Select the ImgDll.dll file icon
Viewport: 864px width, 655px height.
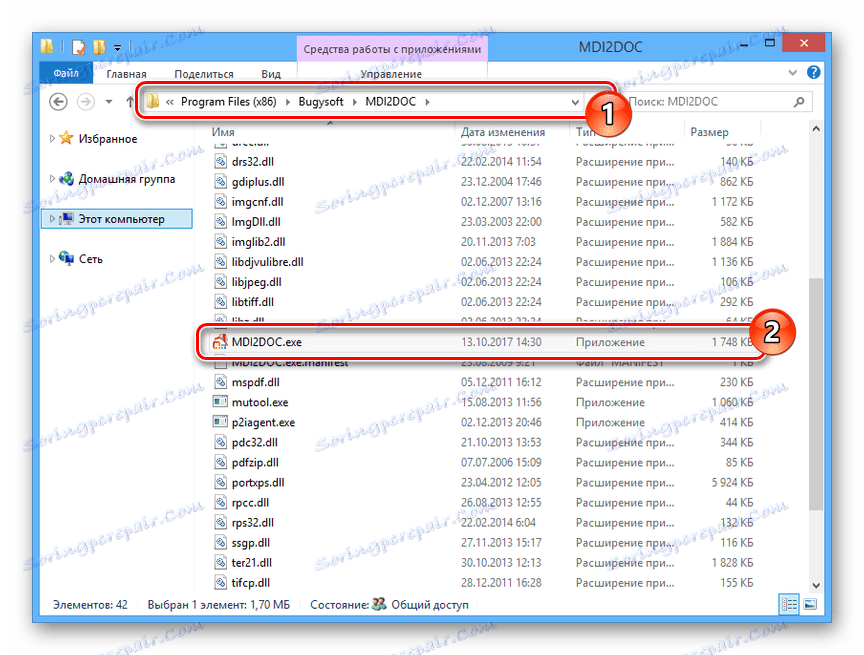click(x=220, y=221)
